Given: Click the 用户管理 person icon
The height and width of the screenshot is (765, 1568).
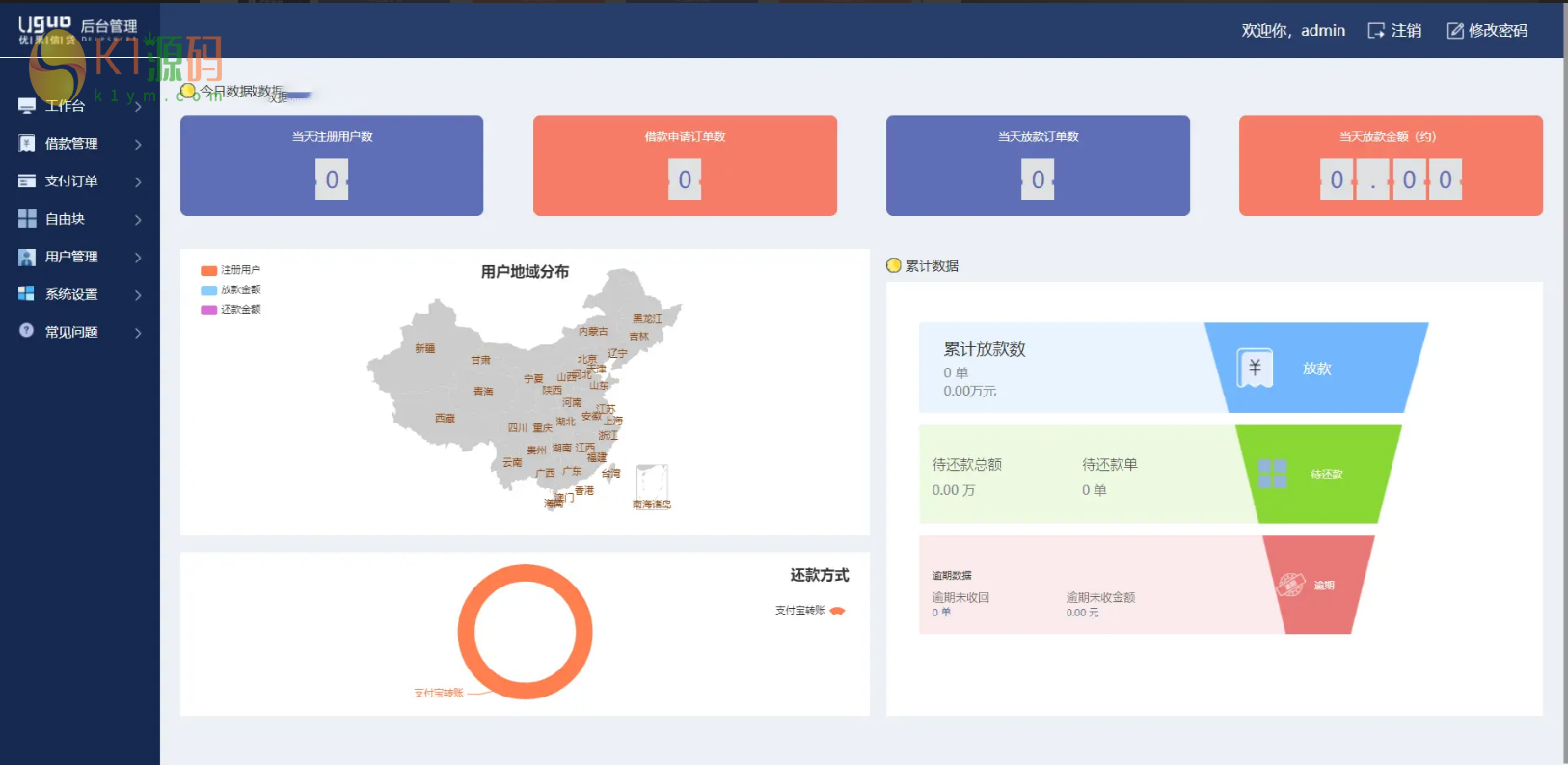Looking at the screenshot, I should tap(27, 257).
